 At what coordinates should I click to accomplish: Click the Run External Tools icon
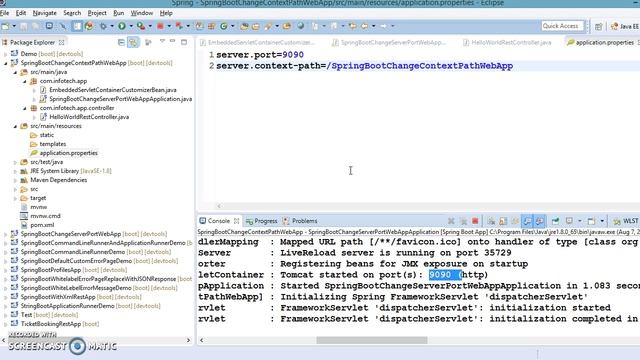click(141, 26)
